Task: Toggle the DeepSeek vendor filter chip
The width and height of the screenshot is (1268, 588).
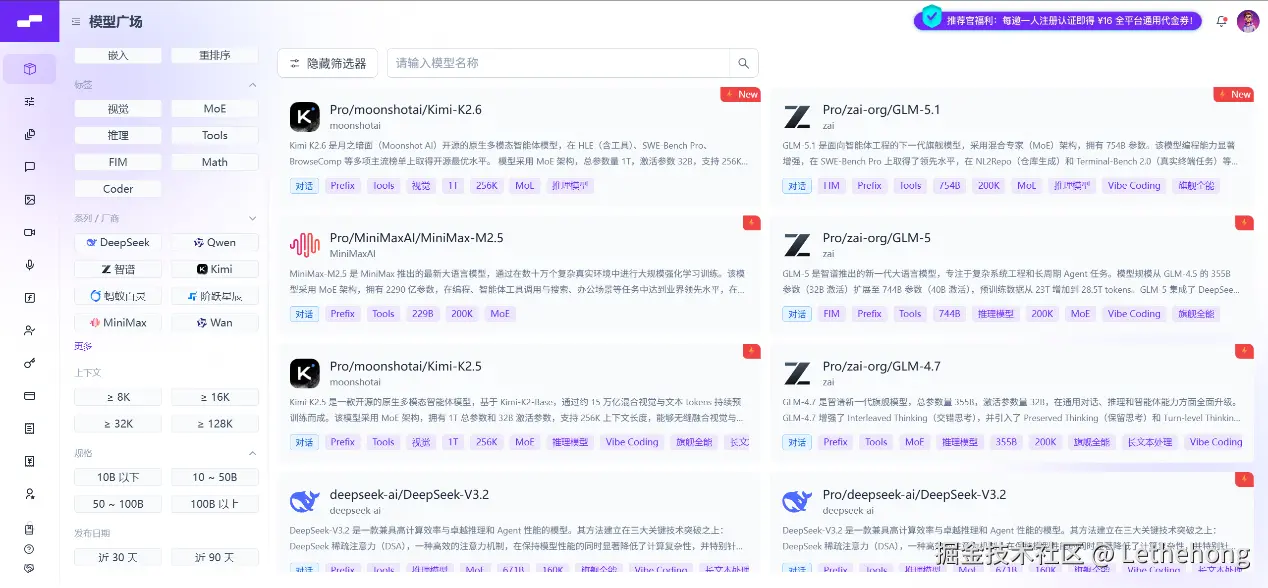Action: (118, 242)
